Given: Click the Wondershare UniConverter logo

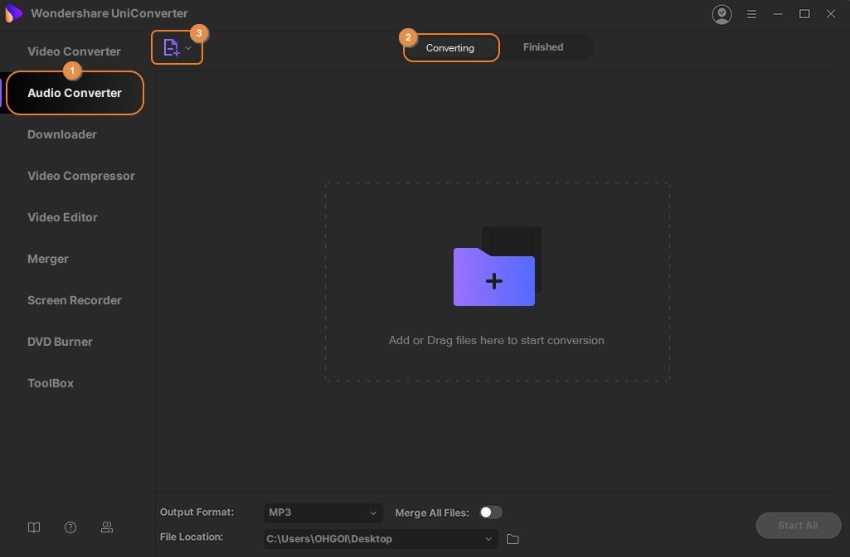Looking at the screenshot, I should point(13,13).
